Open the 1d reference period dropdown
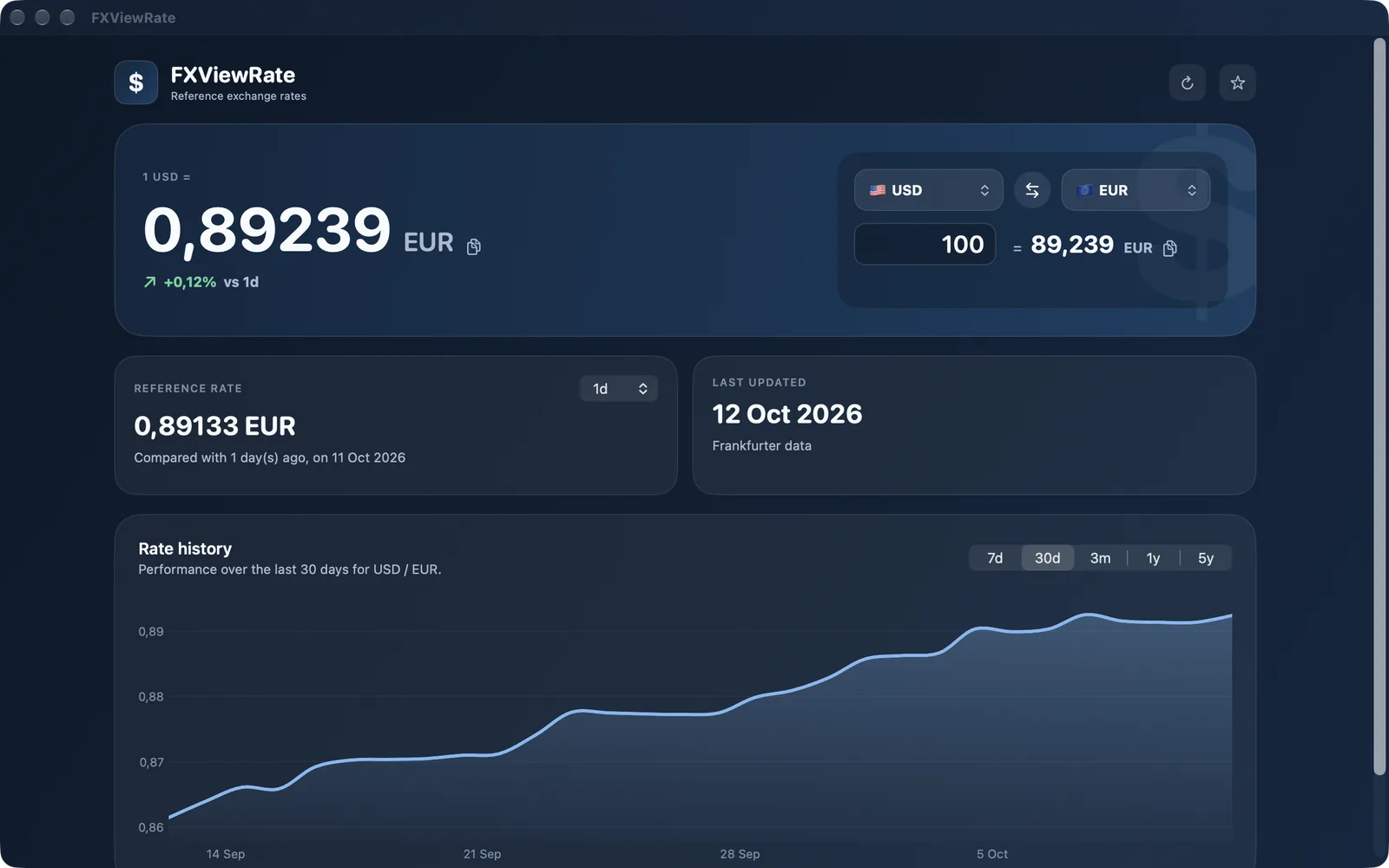1389x868 pixels. [x=619, y=389]
